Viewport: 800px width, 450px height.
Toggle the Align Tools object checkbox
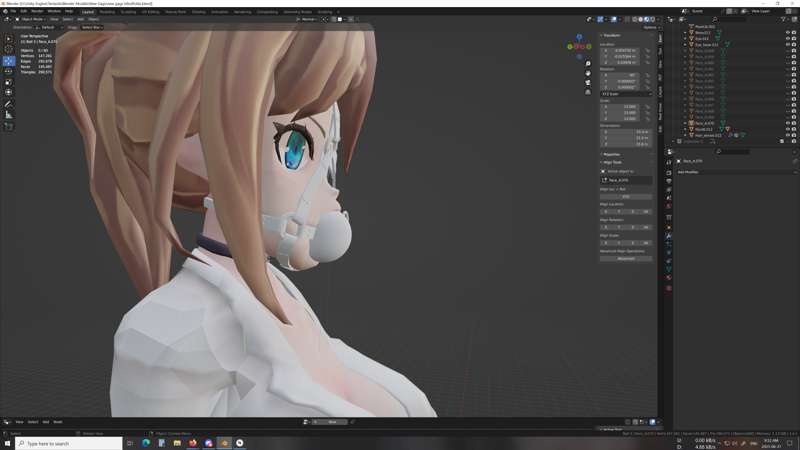pos(603,171)
